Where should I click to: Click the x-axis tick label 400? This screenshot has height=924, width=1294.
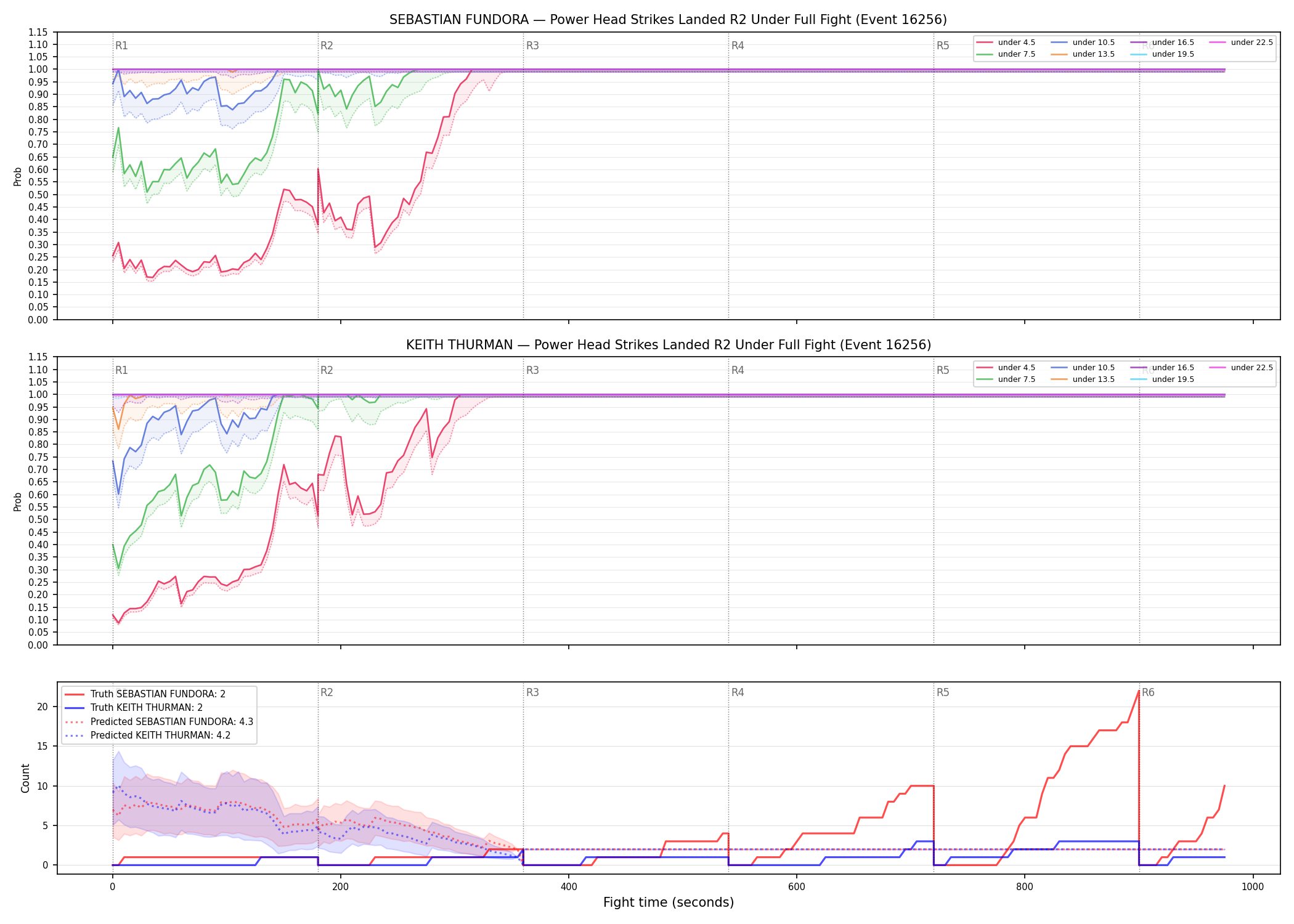569,887
